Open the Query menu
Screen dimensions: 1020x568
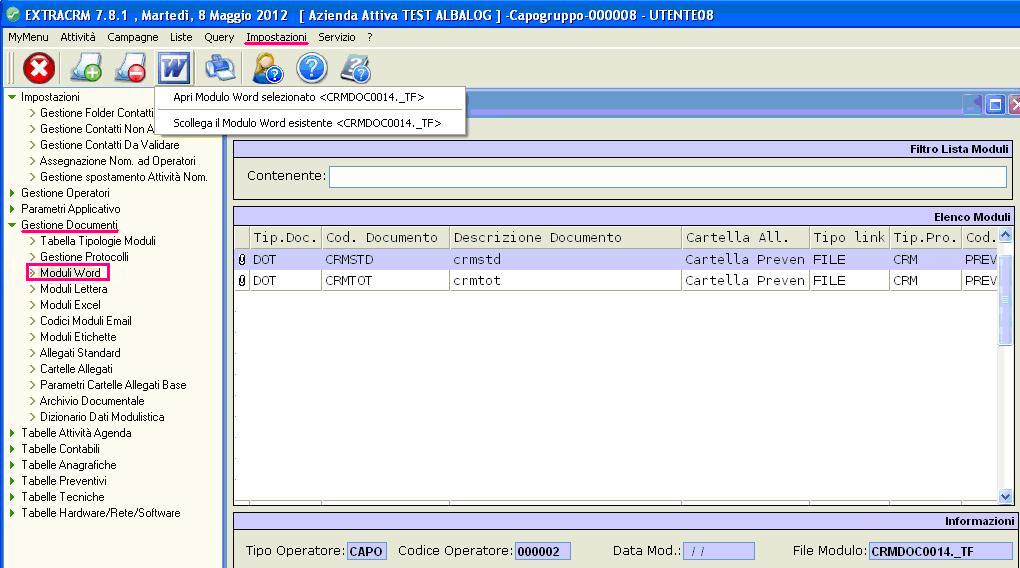click(x=219, y=37)
